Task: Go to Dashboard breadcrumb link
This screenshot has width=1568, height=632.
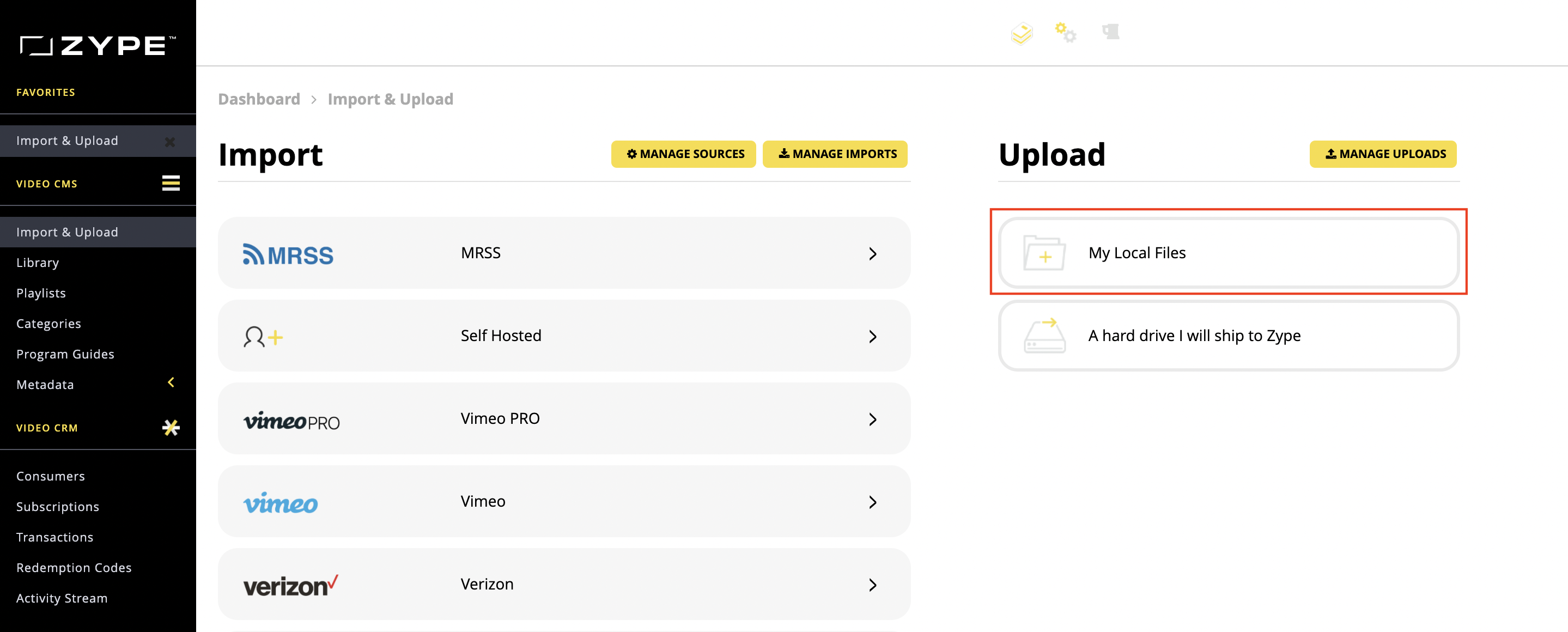Action: coord(259,99)
